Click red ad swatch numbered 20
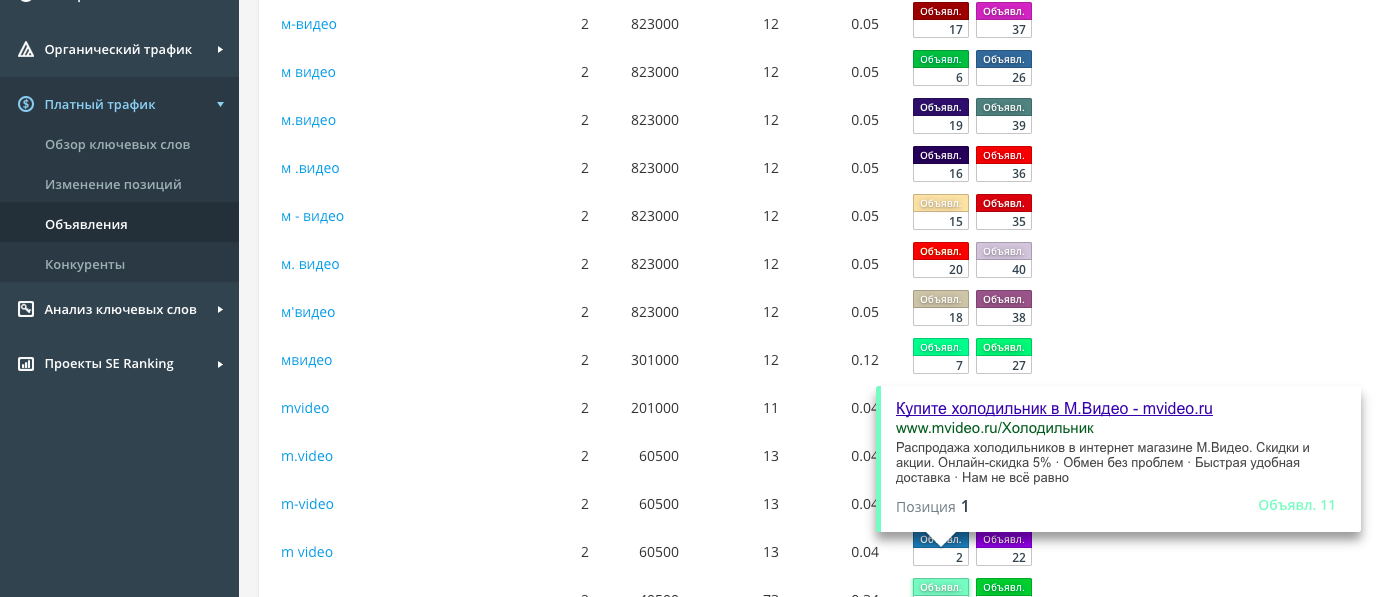Screen dimensions: 1378x597 tap(941, 260)
